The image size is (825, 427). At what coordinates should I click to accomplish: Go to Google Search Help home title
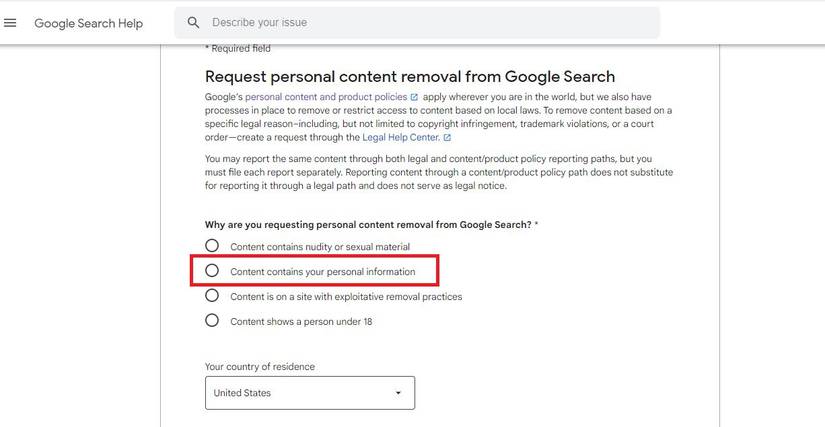coord(88,23)
